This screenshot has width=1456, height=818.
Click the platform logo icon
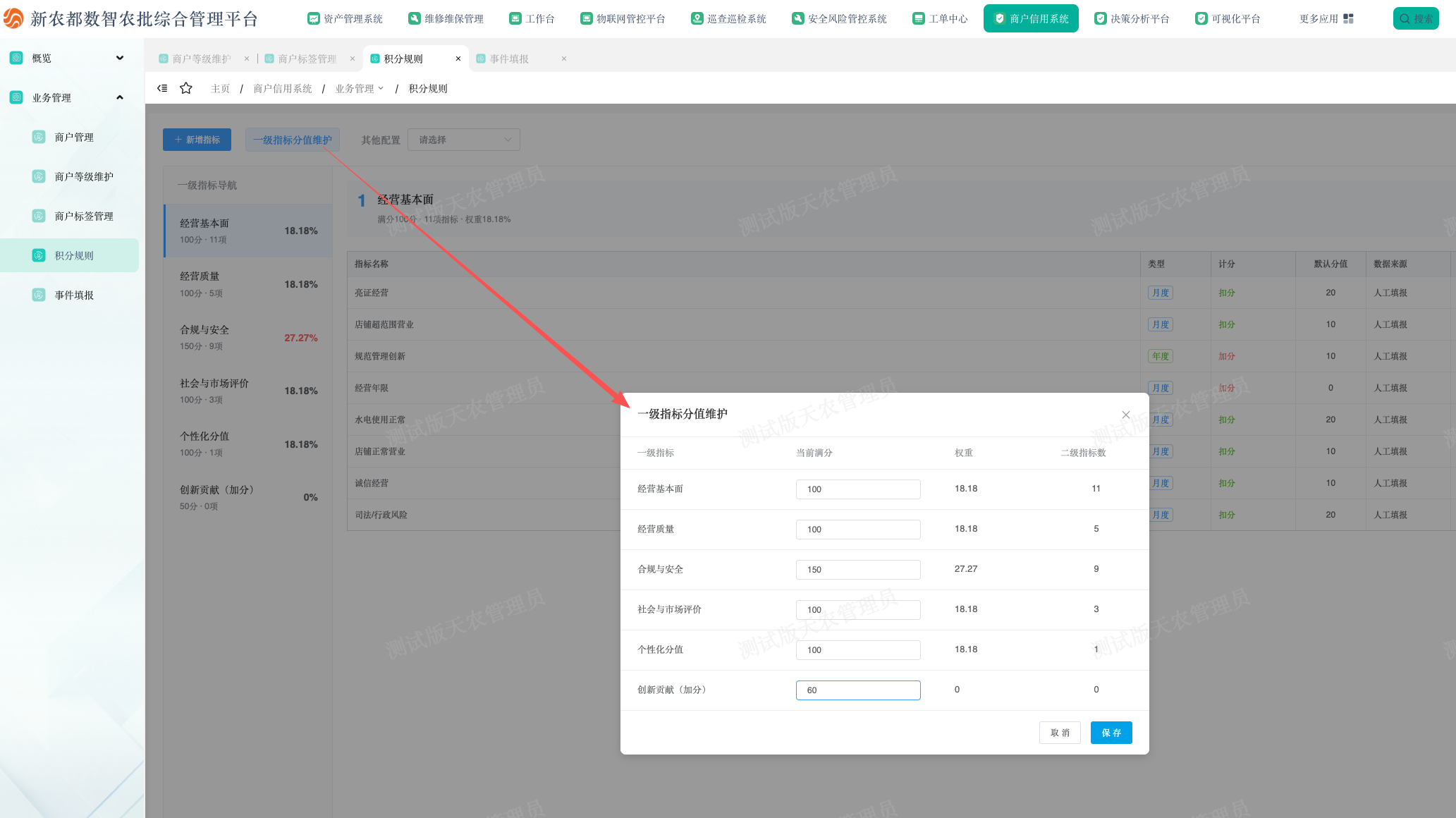(x=13, y=18)
